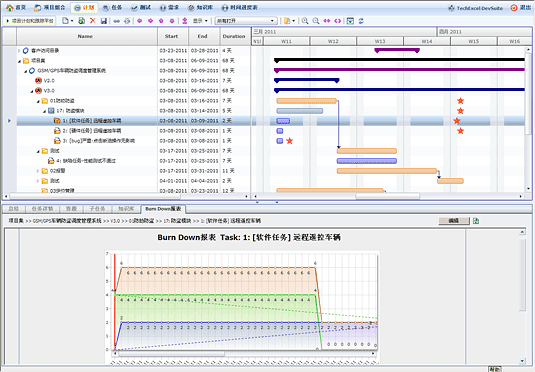
Task: Click the second purple indent arrow icon
Action: click(x=150, y=21)
